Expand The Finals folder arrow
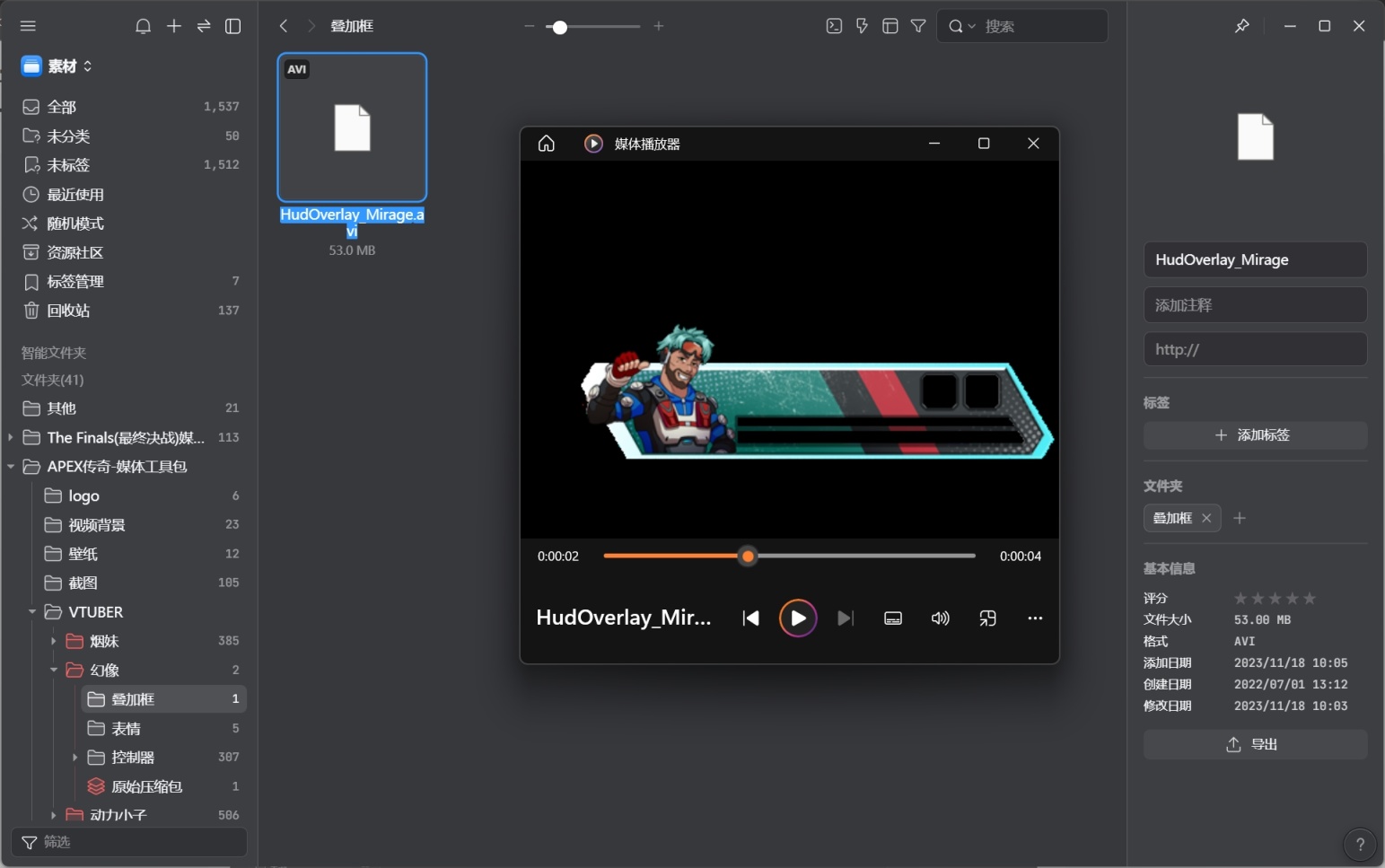The height and width of the screenshot is (868, 1385). click(10, 437)
